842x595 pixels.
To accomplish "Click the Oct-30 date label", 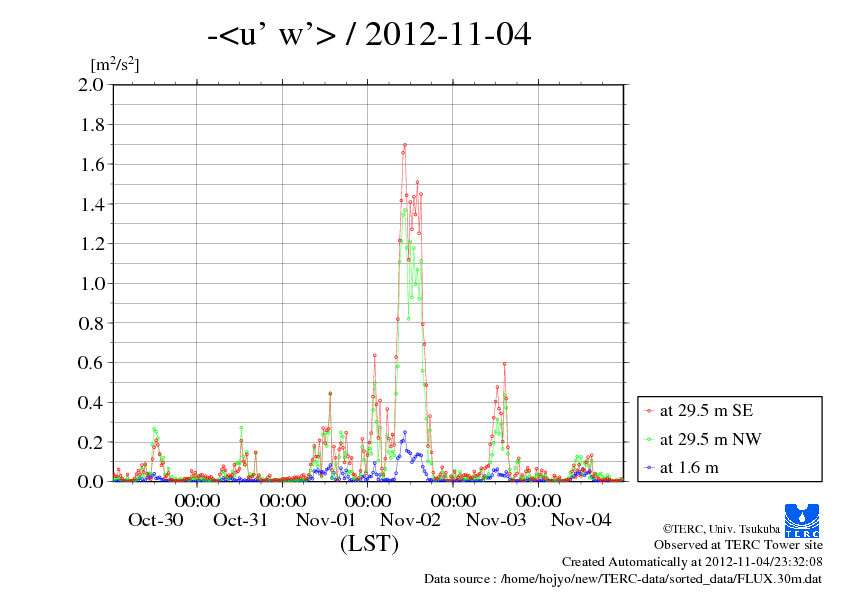I will [155, 520].
